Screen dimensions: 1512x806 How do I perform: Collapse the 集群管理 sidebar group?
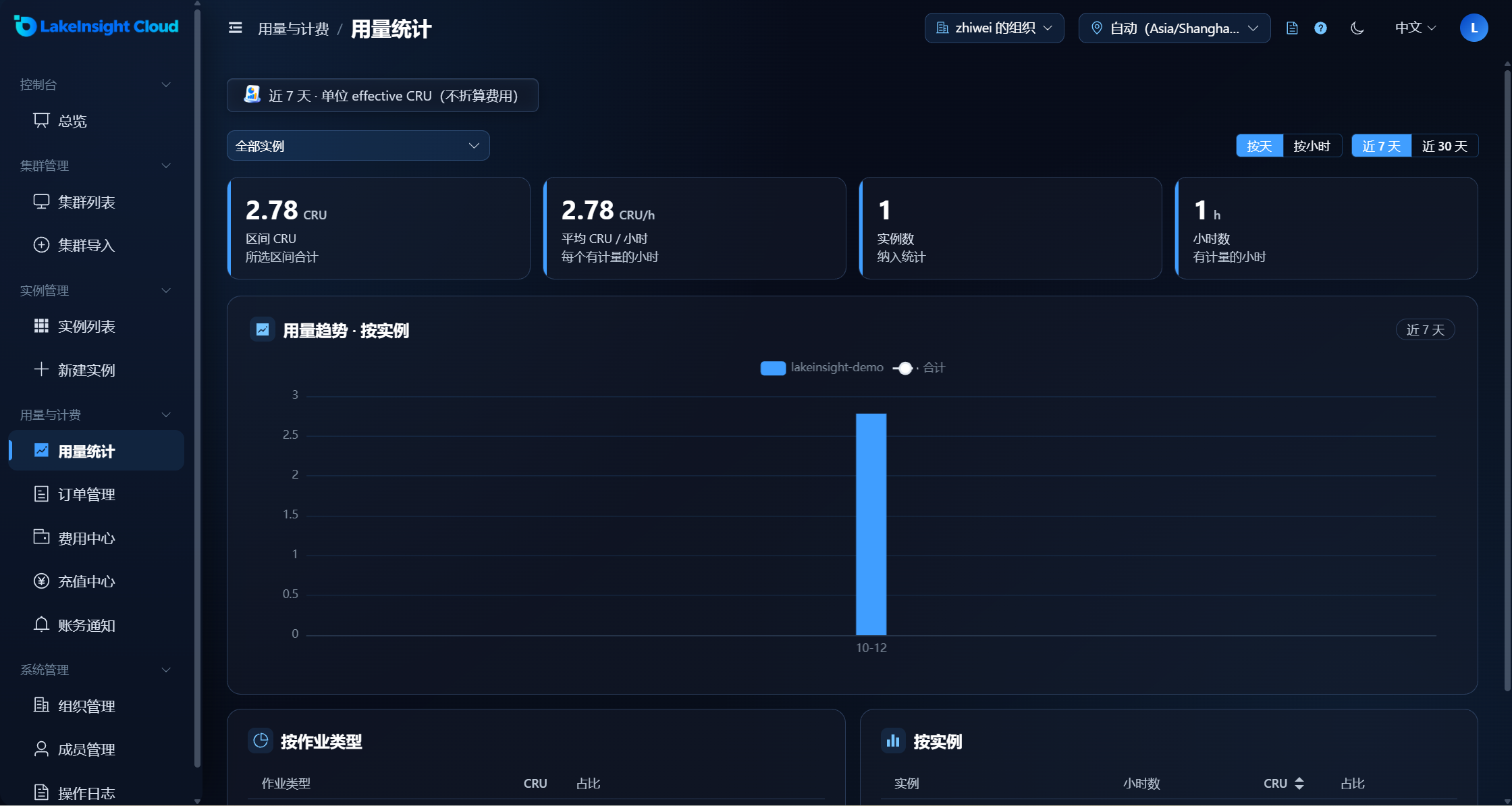pyautogui.click(x=96, y=165)
